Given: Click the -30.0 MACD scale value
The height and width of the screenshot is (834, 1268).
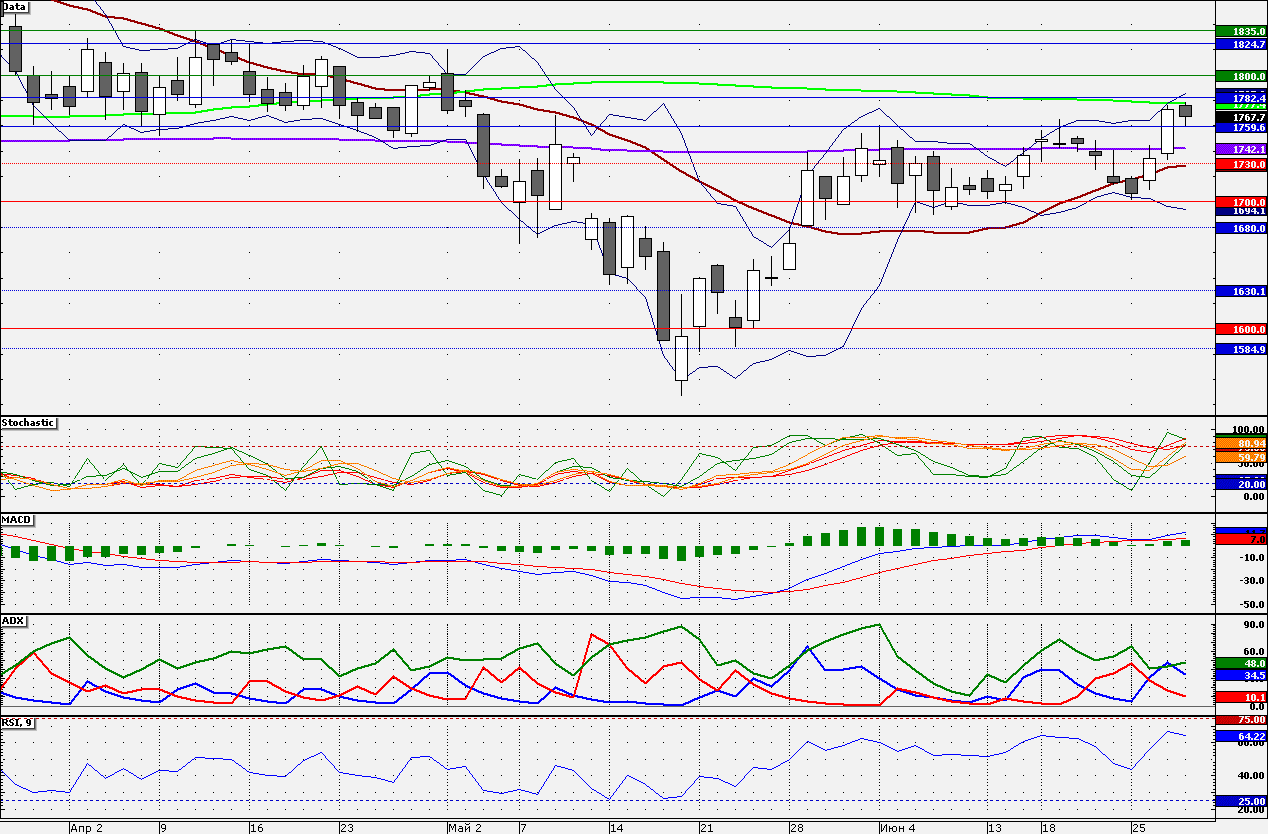Looking at the screenshot, I should [x=1252, y=581].
